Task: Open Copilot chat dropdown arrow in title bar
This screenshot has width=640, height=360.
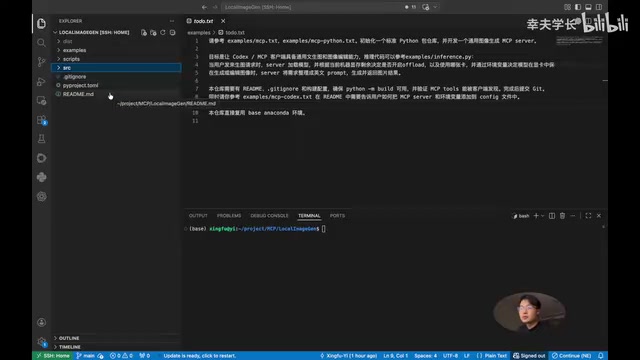Action: pyautogui.click(x=435, y=7)
